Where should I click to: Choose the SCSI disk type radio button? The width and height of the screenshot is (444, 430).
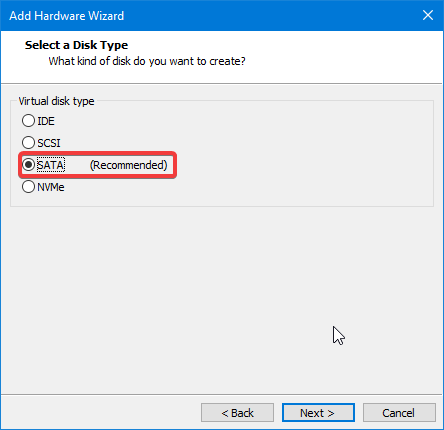click(x=28, y=143)
